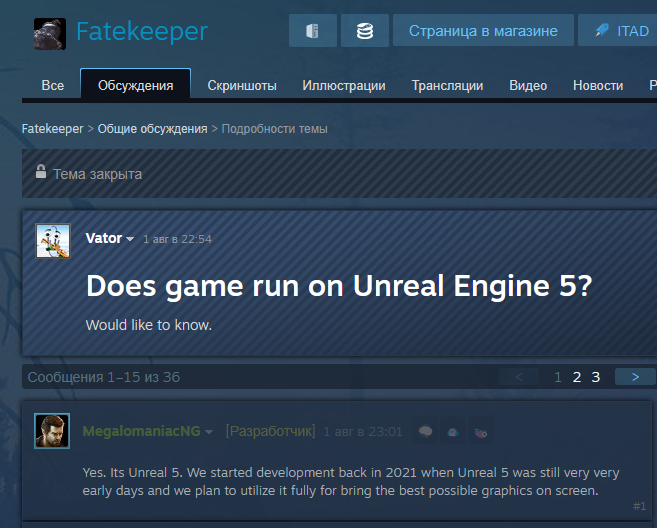Screen dimensions: 657x528
Task: Open the Страница в магазине store page
Action: pos(483,31)
